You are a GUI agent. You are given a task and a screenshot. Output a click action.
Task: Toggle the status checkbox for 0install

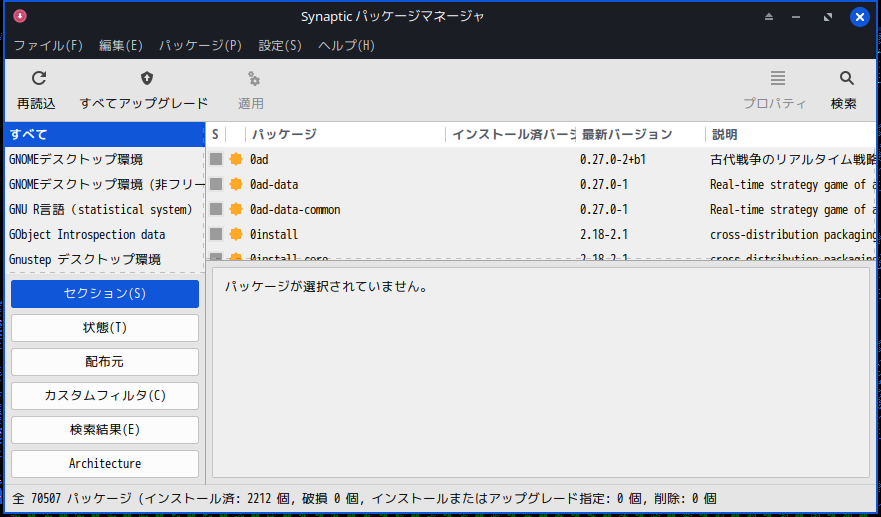point(216,235)
